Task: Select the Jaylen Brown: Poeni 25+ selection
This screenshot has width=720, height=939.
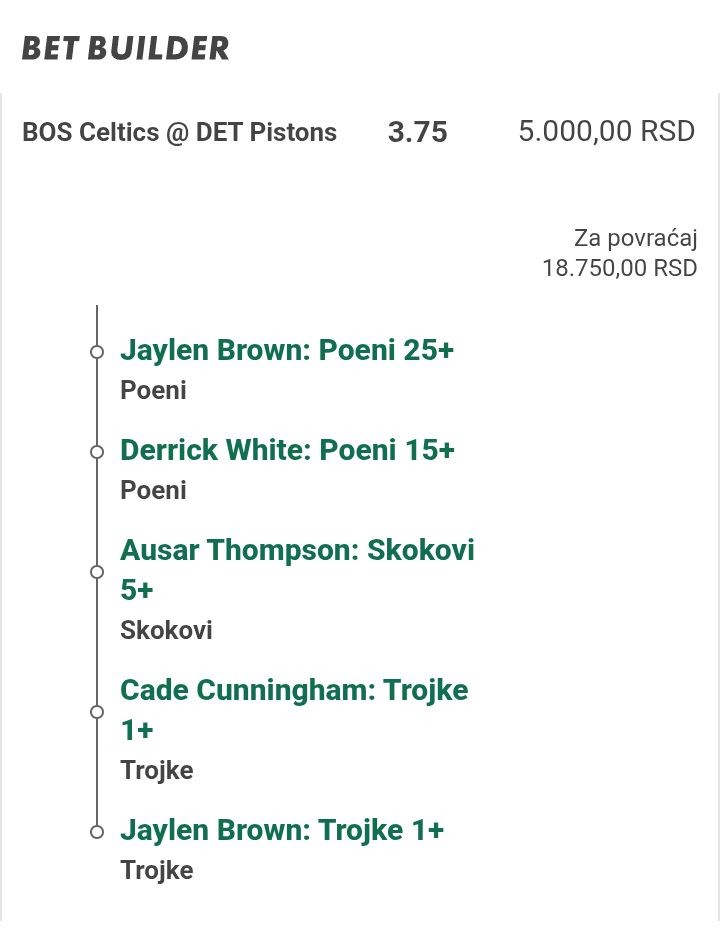Action: pos(287,350)
